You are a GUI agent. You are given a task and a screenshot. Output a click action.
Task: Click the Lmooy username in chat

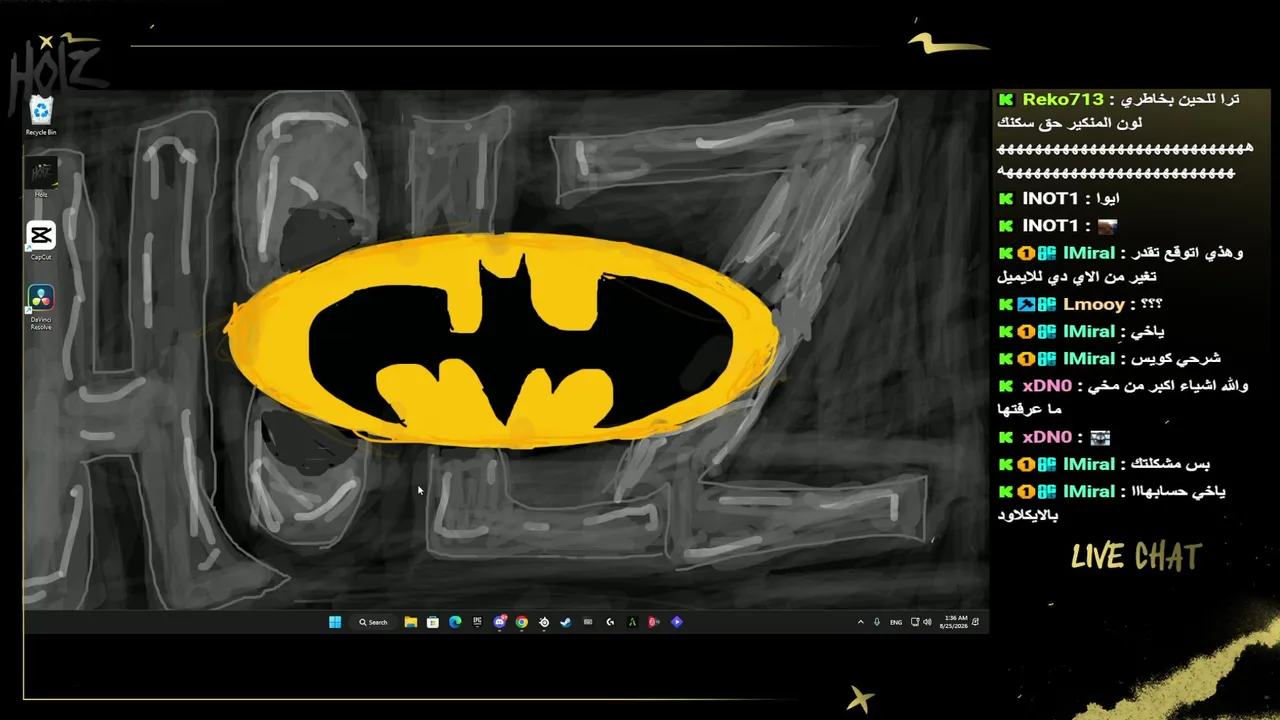point(1093,304)
